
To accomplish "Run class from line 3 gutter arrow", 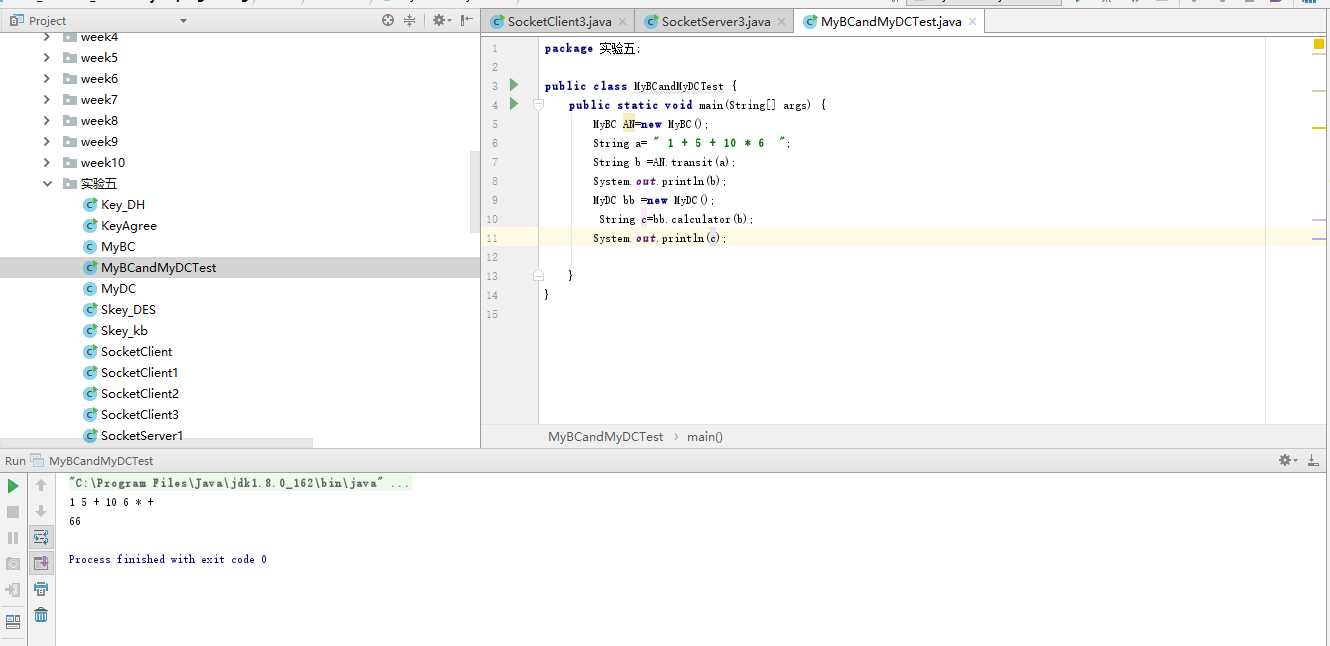I will pyautogui.click(x=514, y=85).
